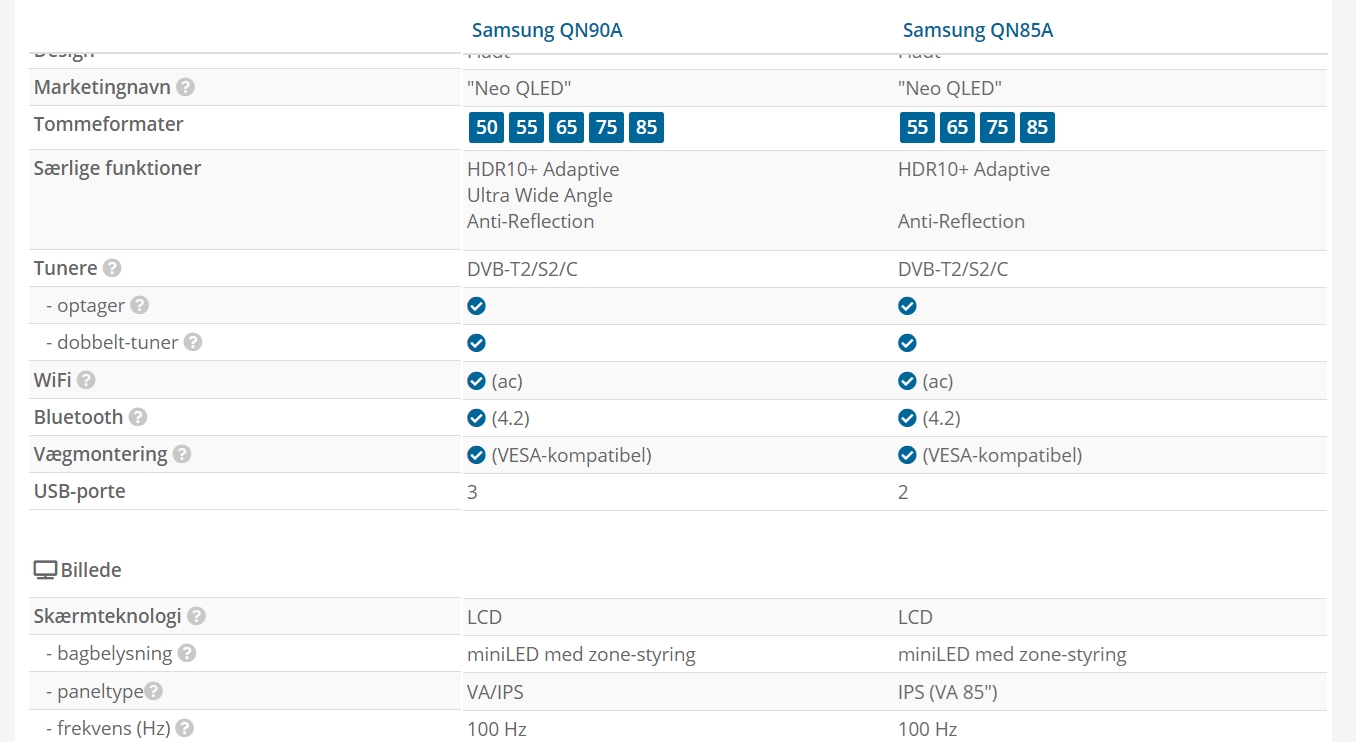Open the Samsung QN90A product link
The image size is (1356, 742).
547,30
